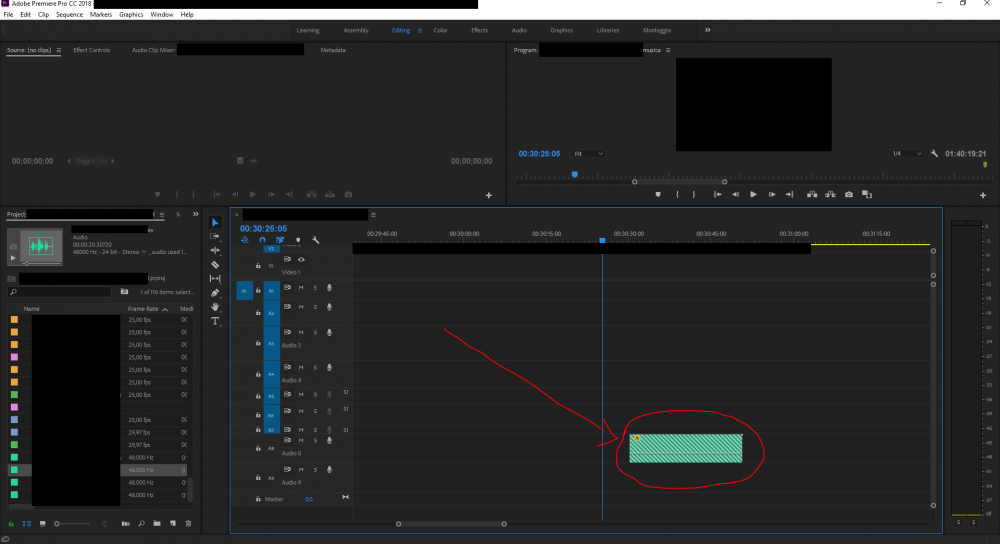Open the Sequence menu

(70, 15)
